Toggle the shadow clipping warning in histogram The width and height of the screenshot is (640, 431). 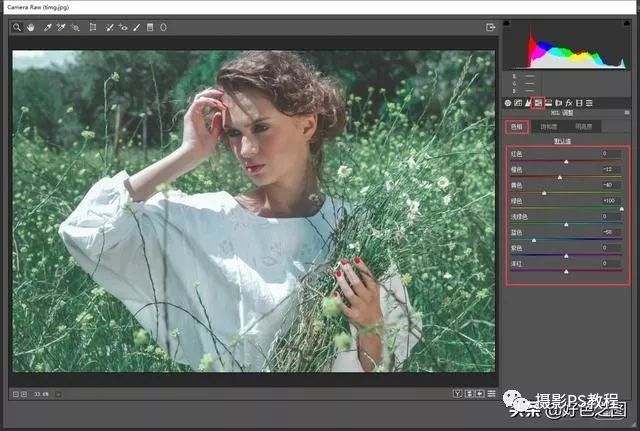(507, 22)
